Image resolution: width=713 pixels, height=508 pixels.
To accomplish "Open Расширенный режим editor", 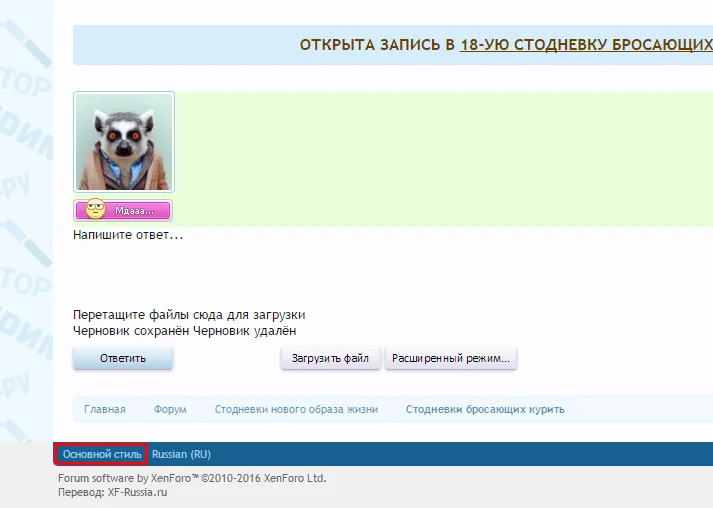I will tap(451, 358).
